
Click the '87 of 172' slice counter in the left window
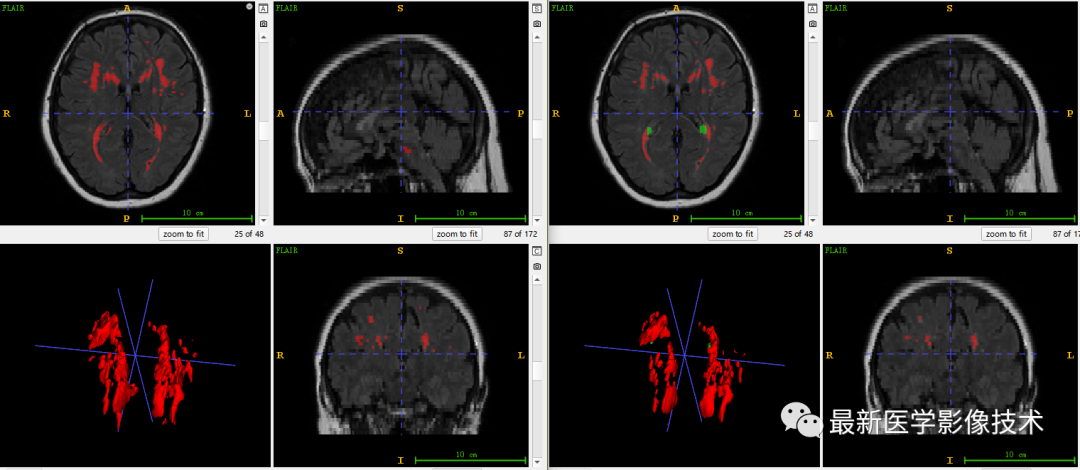click(x=520, y=234)
